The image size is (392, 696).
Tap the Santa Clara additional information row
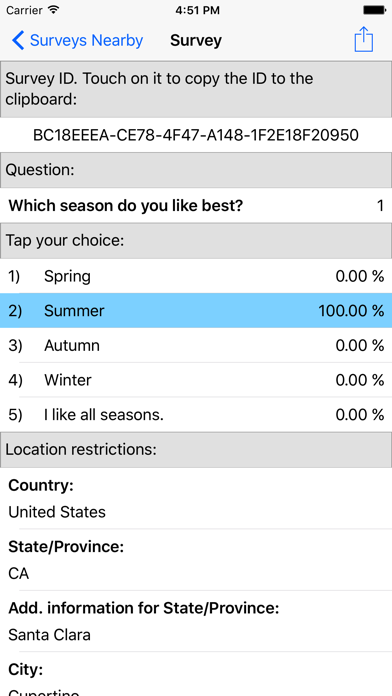coord(196,621)
